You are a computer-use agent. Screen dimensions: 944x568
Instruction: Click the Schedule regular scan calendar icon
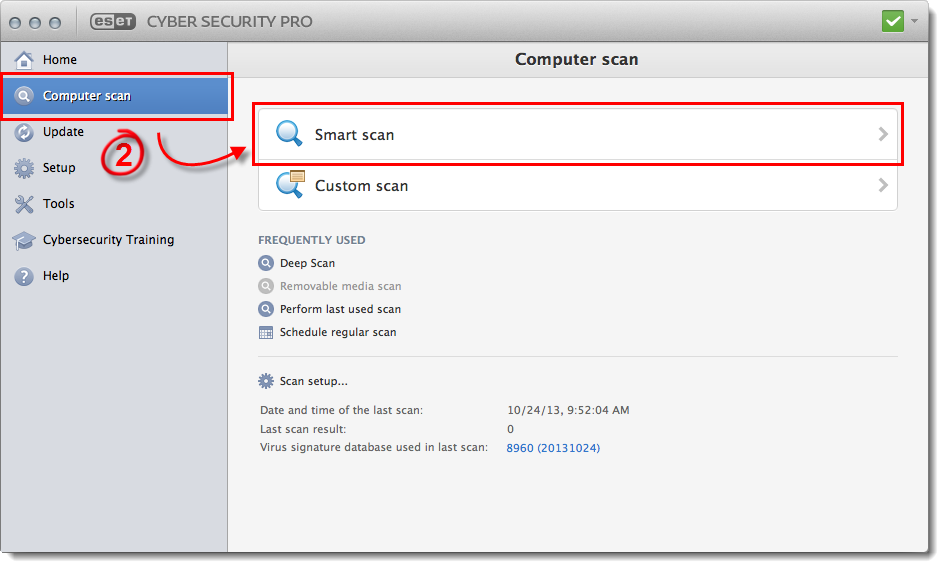(x=266, y=332)
